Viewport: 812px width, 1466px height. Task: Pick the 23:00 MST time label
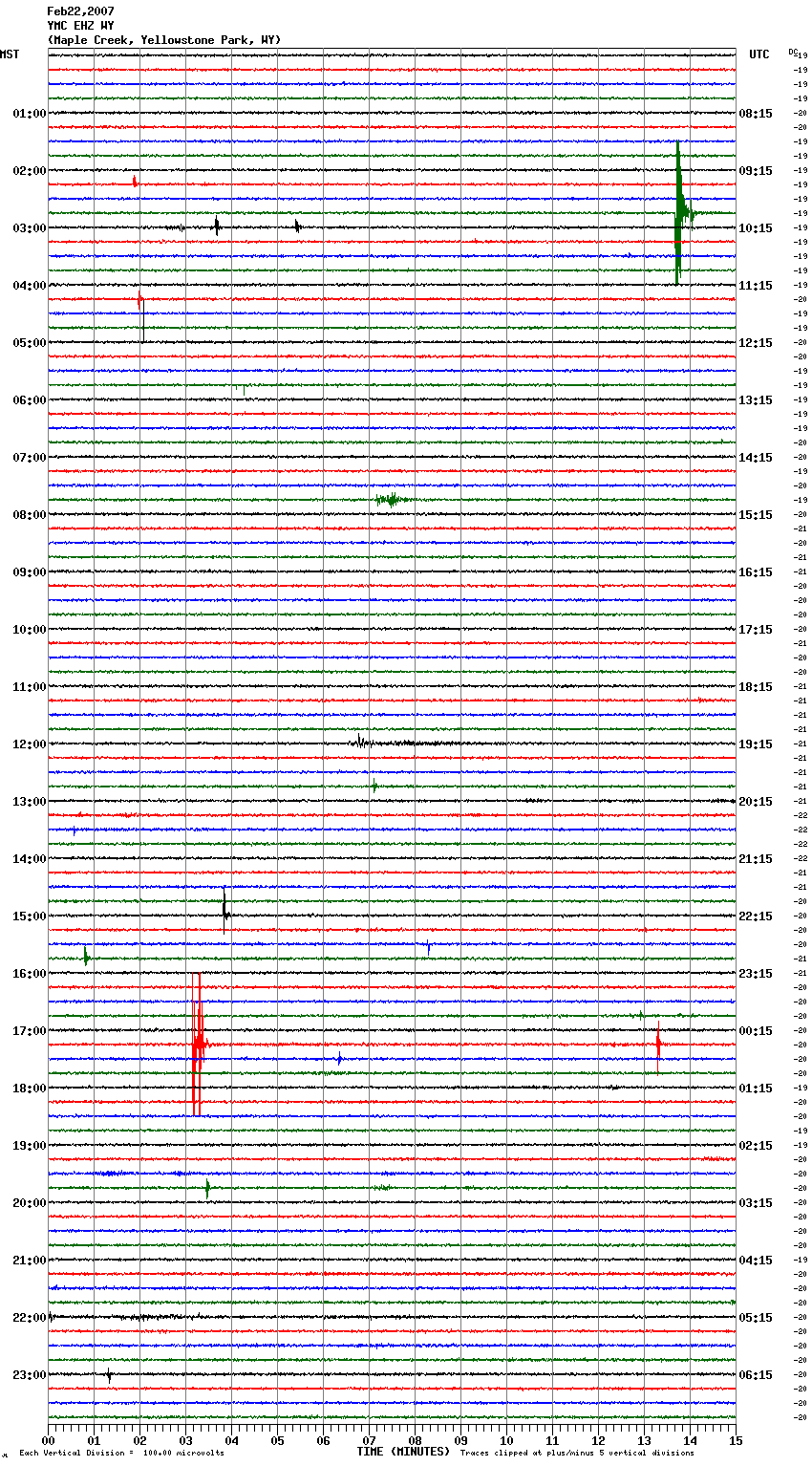tap(29, 1375)
